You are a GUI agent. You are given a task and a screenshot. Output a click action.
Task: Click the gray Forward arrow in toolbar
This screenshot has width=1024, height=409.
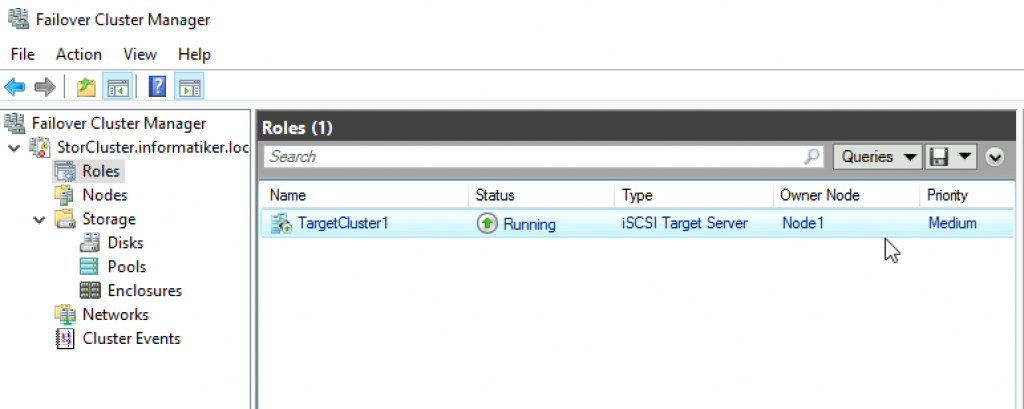pos(44,86)
